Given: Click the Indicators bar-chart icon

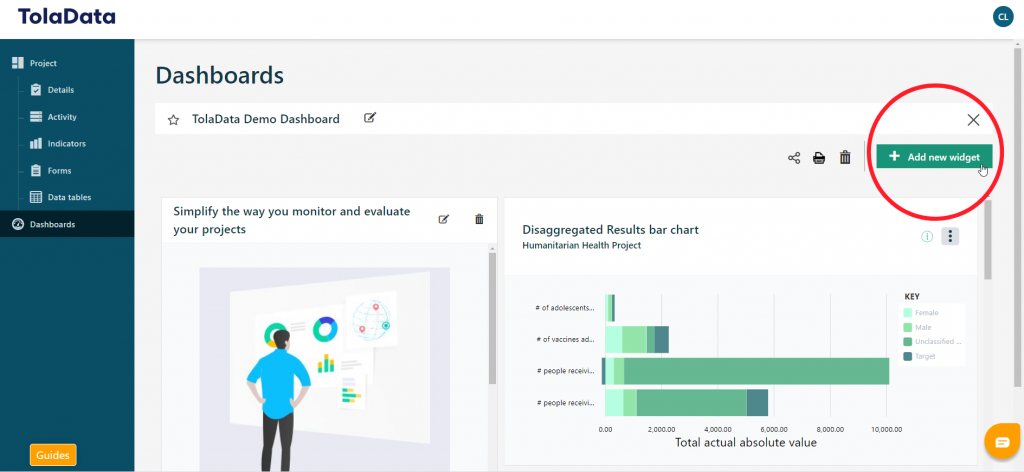Looking at the screenshot, I should [x=37, y=144].
